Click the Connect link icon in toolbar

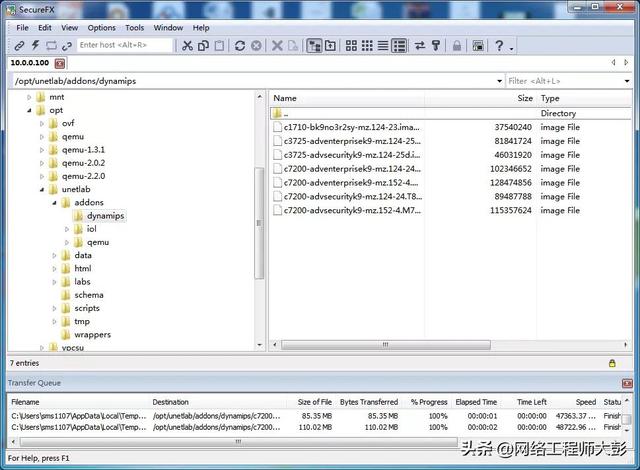point(19,45)
